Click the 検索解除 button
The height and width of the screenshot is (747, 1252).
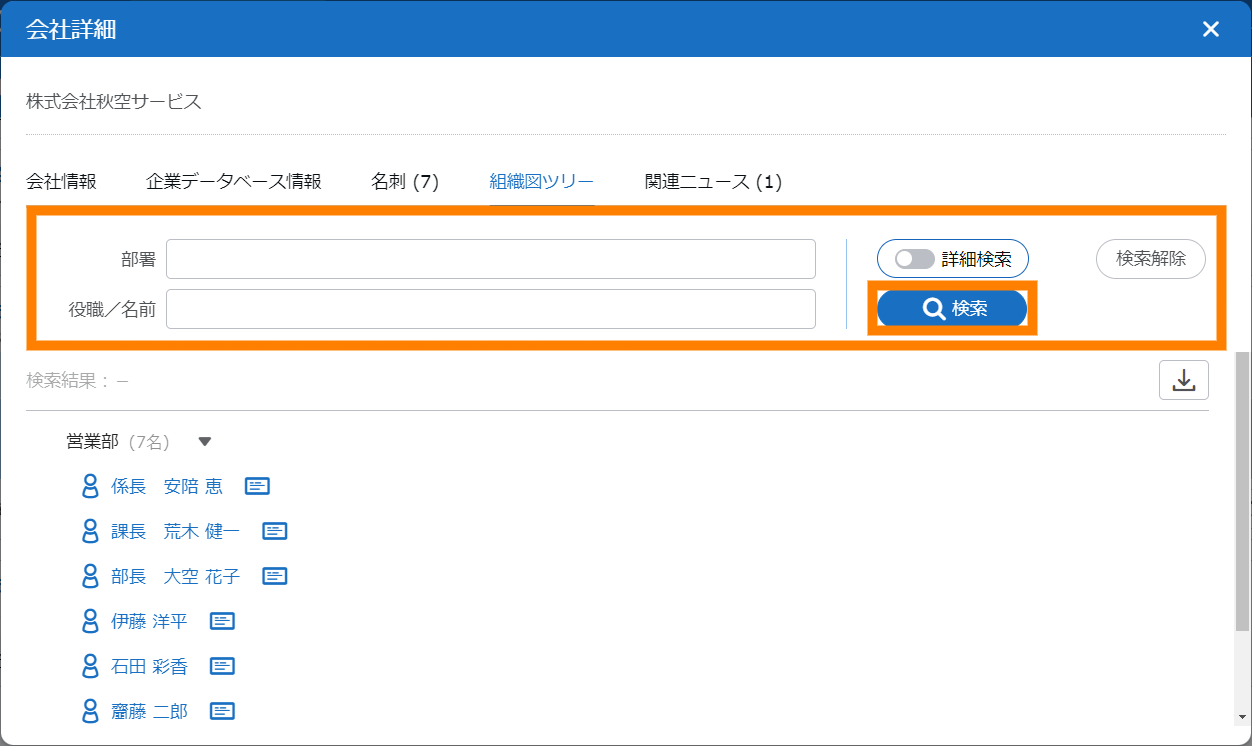[x=1151, y=258]
